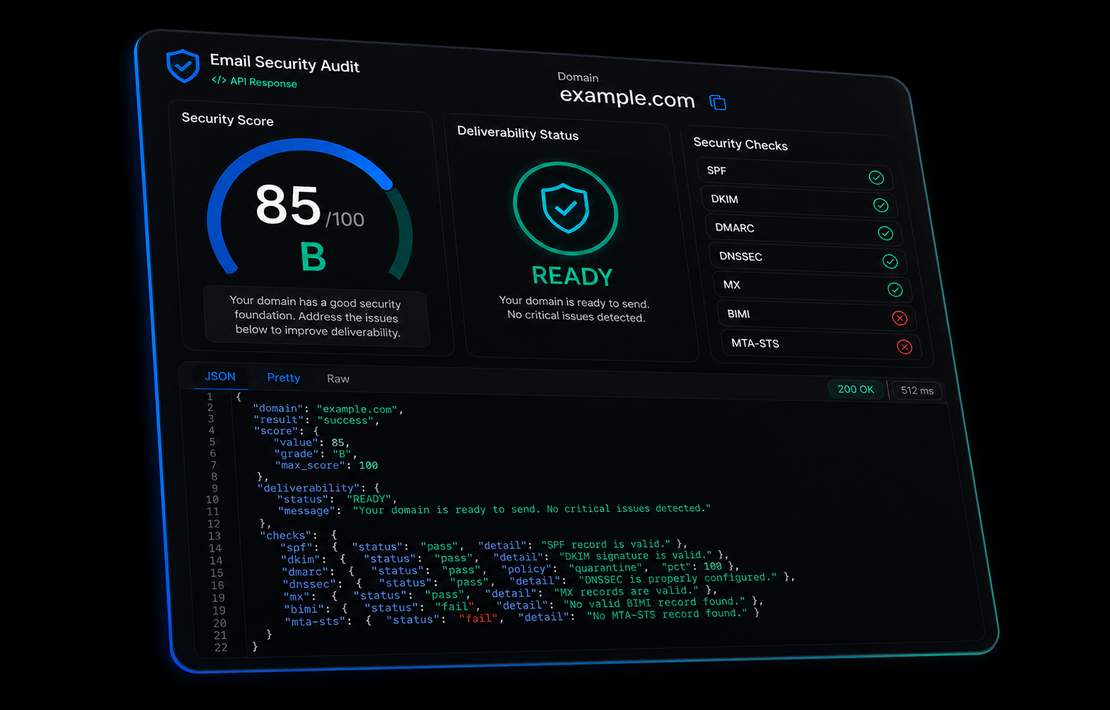Click the grade B letter
The height and width of the screenshot is (710, 1110).
(x=313, y=257)
